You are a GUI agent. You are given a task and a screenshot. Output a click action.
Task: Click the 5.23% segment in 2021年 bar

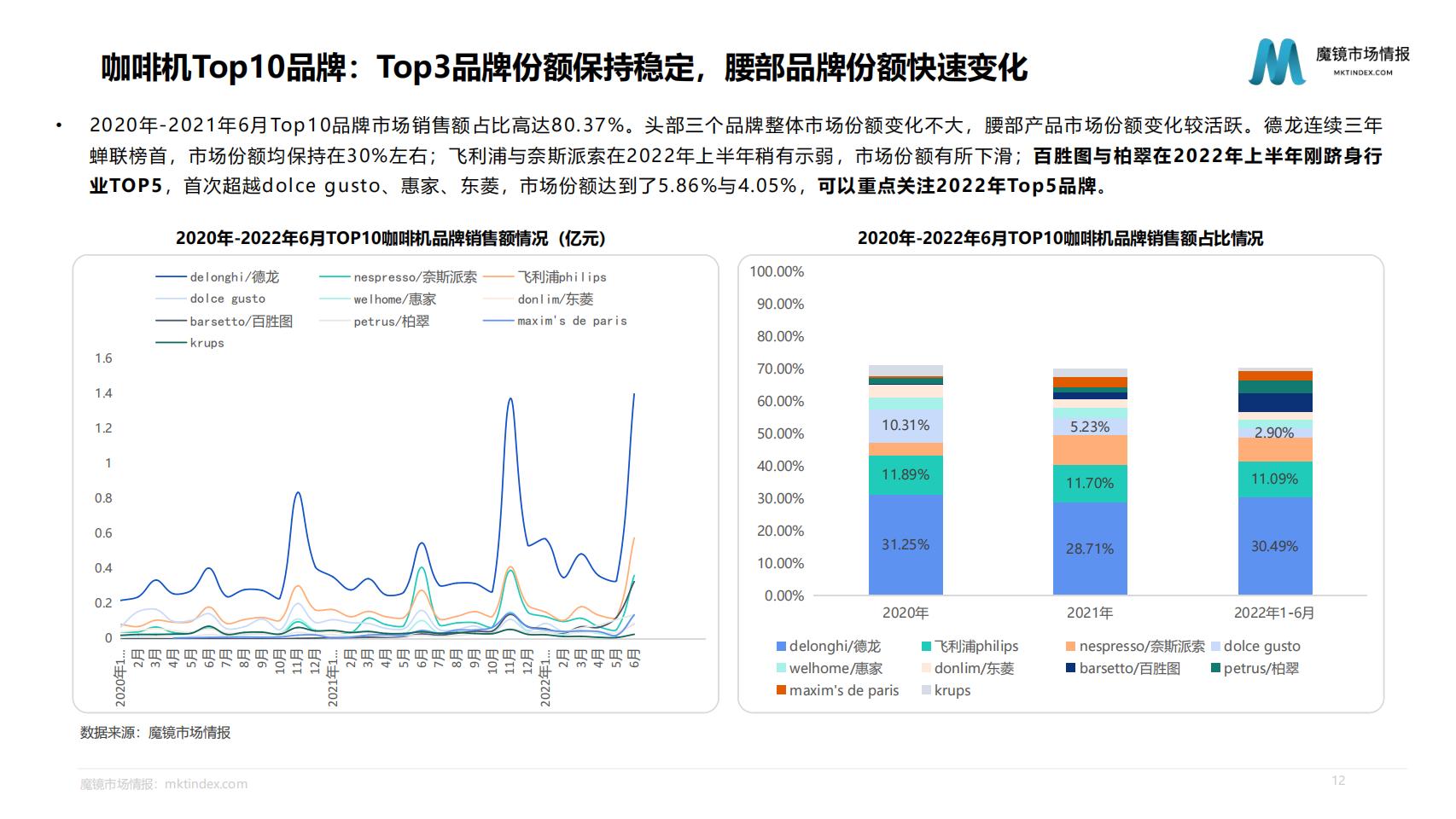[1090, 427]
